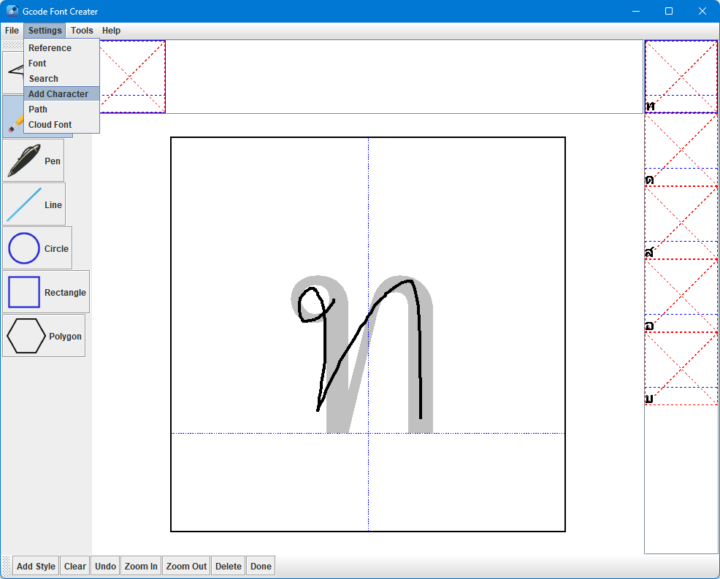This screenshot has width=720, height=579.
Task: Click the style preview box at top
Action: [132, 76]
